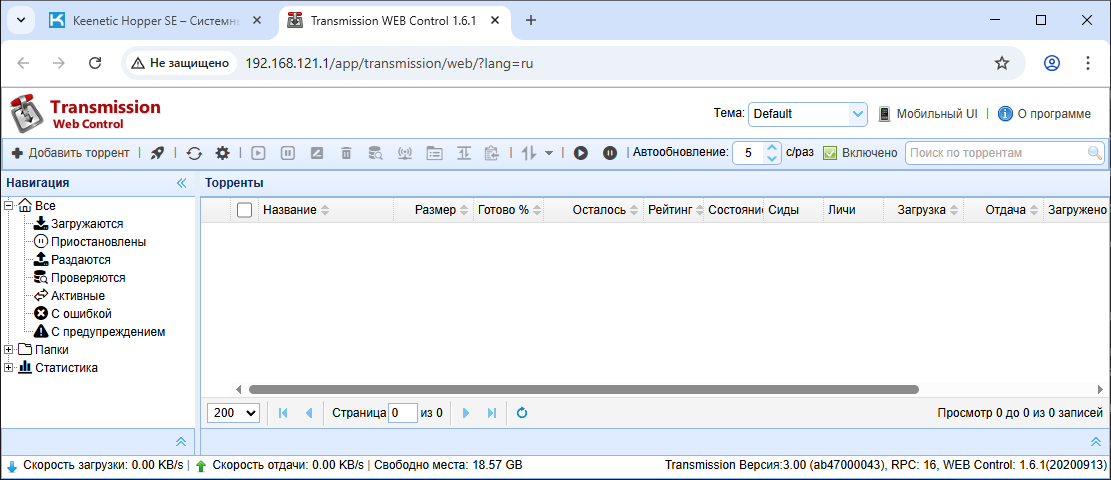Click the rocket speed-mode icon in toolbar
The height and width of the screenshot is (480, 1111).
[157, 153]
